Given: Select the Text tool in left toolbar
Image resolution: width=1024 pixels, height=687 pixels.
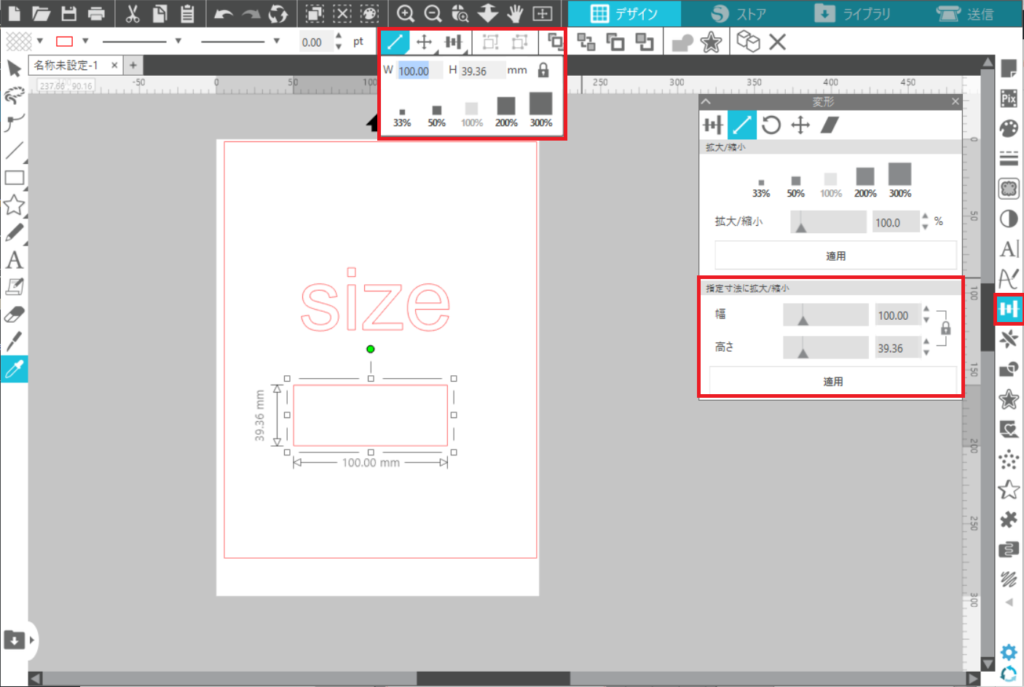Looking at the screenshot, I should pos(14,260).
